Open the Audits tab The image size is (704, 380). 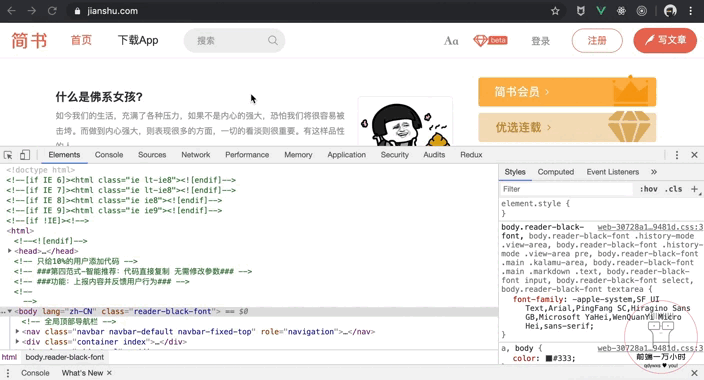pos(434,155)
